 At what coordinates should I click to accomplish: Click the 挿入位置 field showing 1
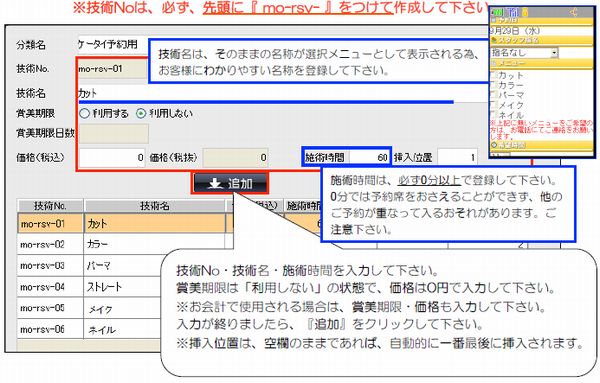pyautogui.click(x=458, y=157)
